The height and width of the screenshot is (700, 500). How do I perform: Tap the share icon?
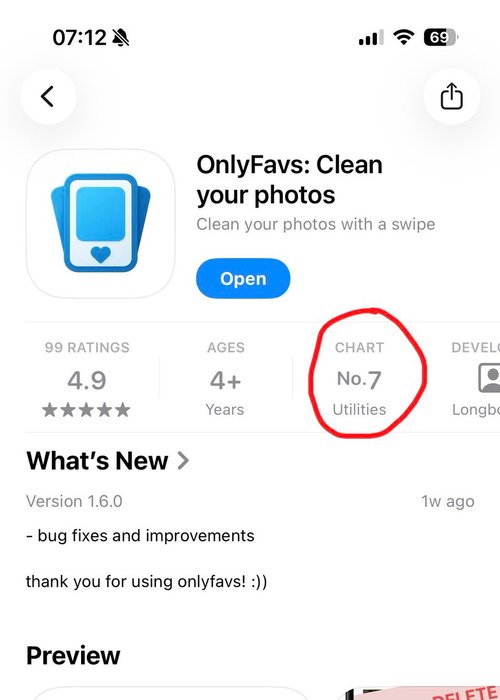pyautogui.click(x=452, y=96)
